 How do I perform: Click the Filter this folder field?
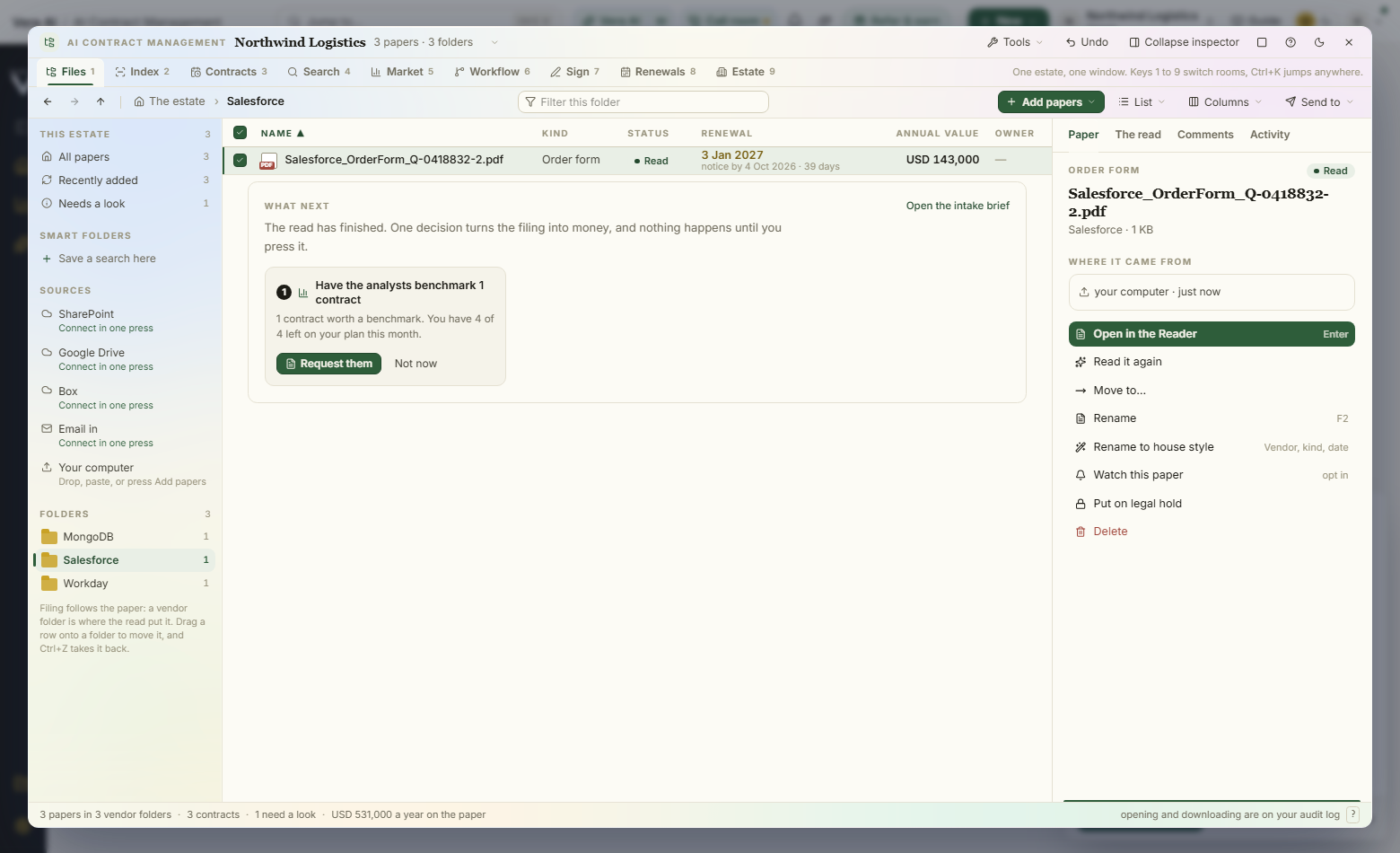point(643,102)
